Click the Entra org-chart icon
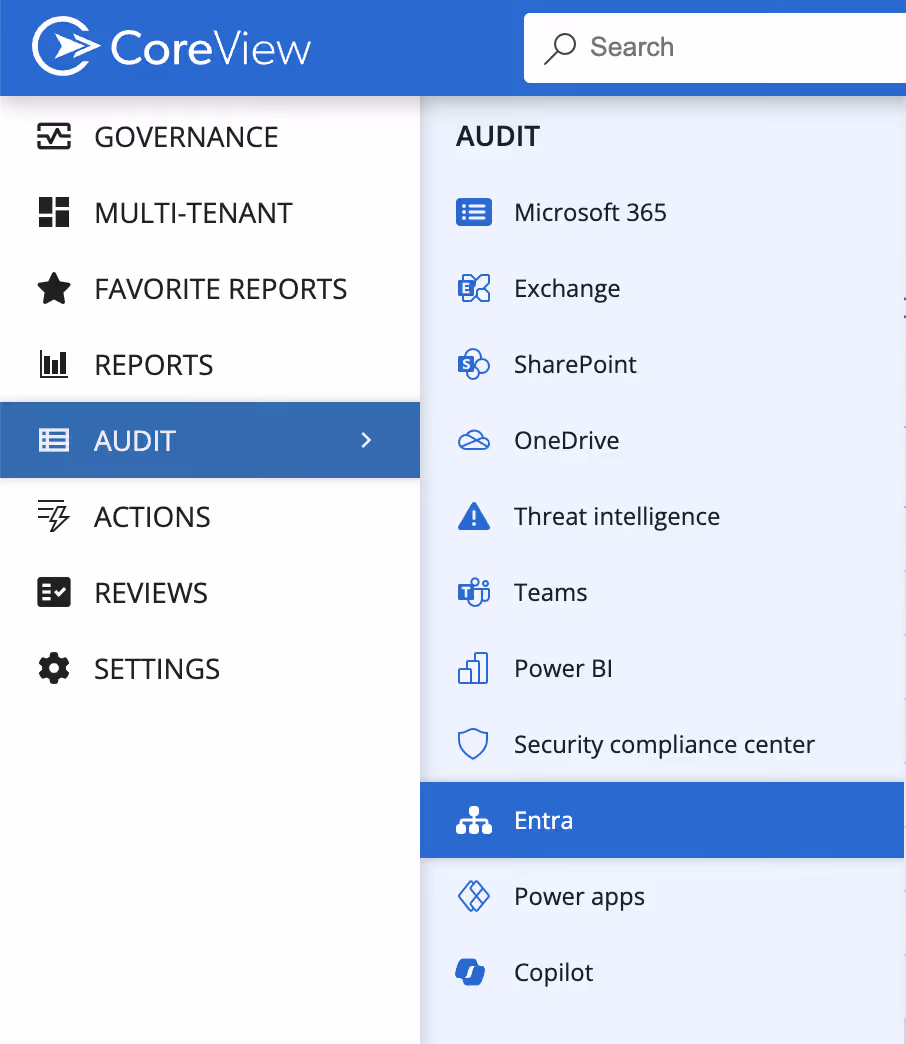 point(473,820)
